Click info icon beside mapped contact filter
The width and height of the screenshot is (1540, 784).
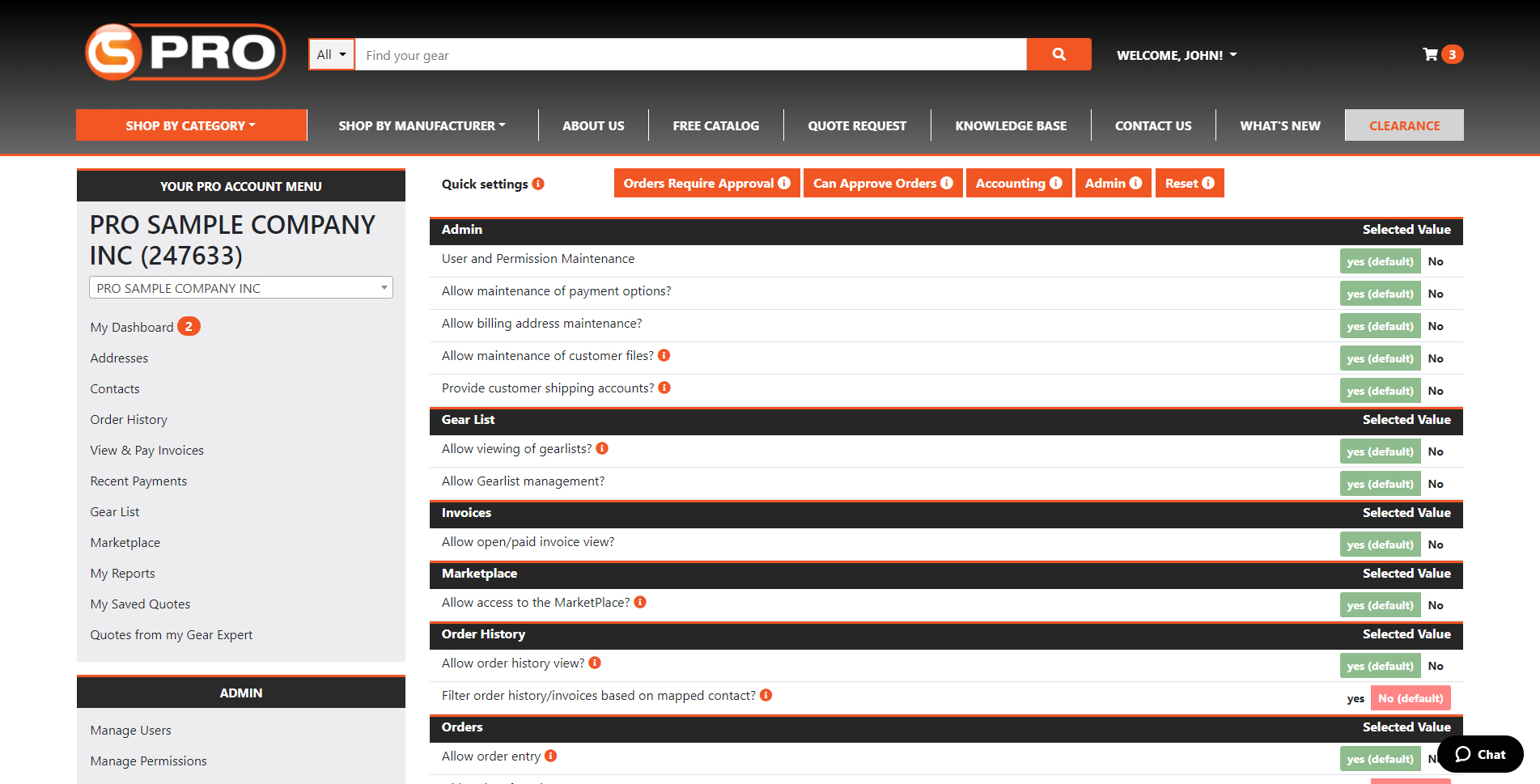pyautogui.click(x=766, y=695)
